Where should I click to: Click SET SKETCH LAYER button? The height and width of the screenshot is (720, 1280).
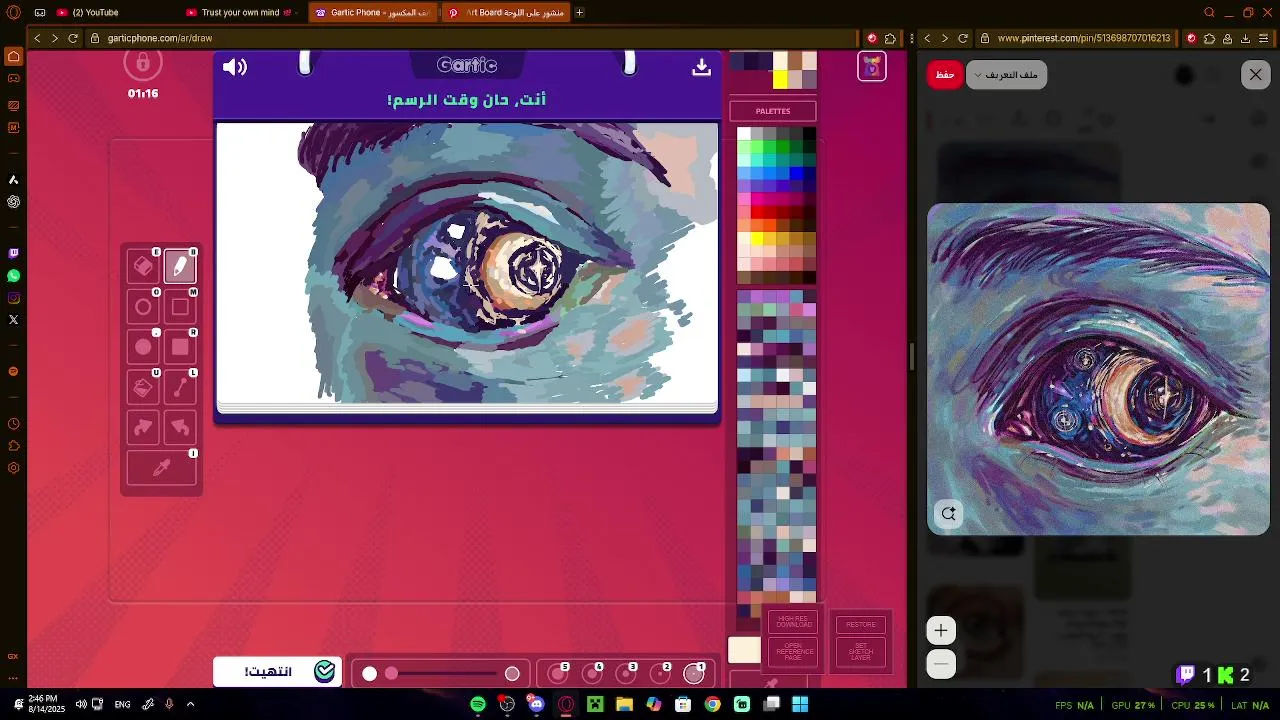click(861, 652)
